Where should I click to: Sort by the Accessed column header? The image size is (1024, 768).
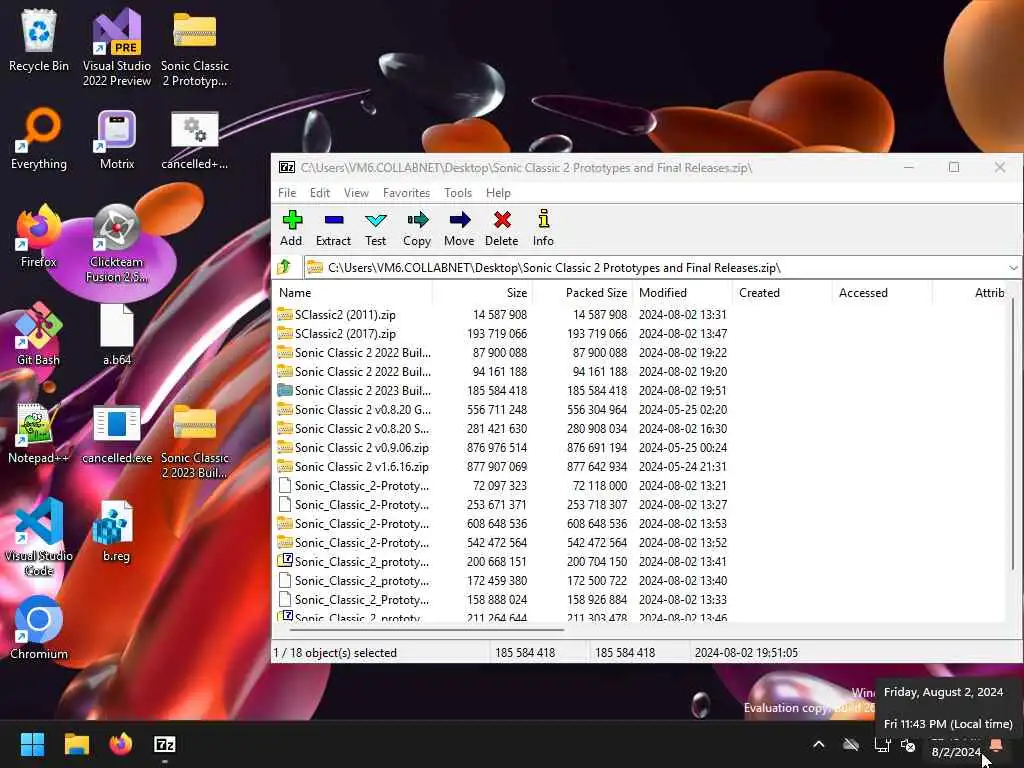pyautogui.click(x=882, y=293)
